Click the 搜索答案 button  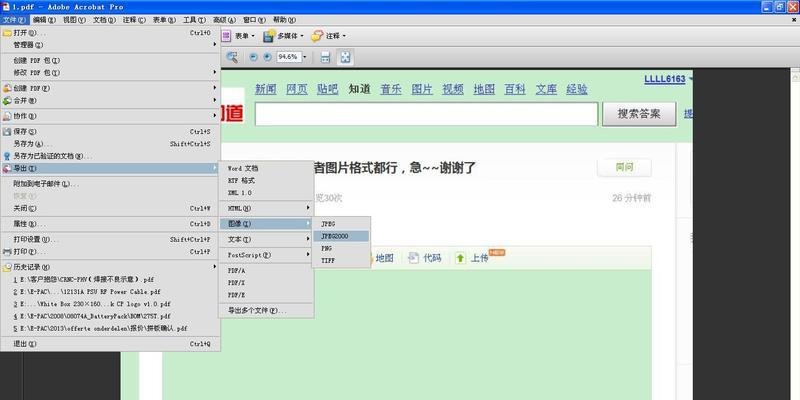click(x=639, y=114)
